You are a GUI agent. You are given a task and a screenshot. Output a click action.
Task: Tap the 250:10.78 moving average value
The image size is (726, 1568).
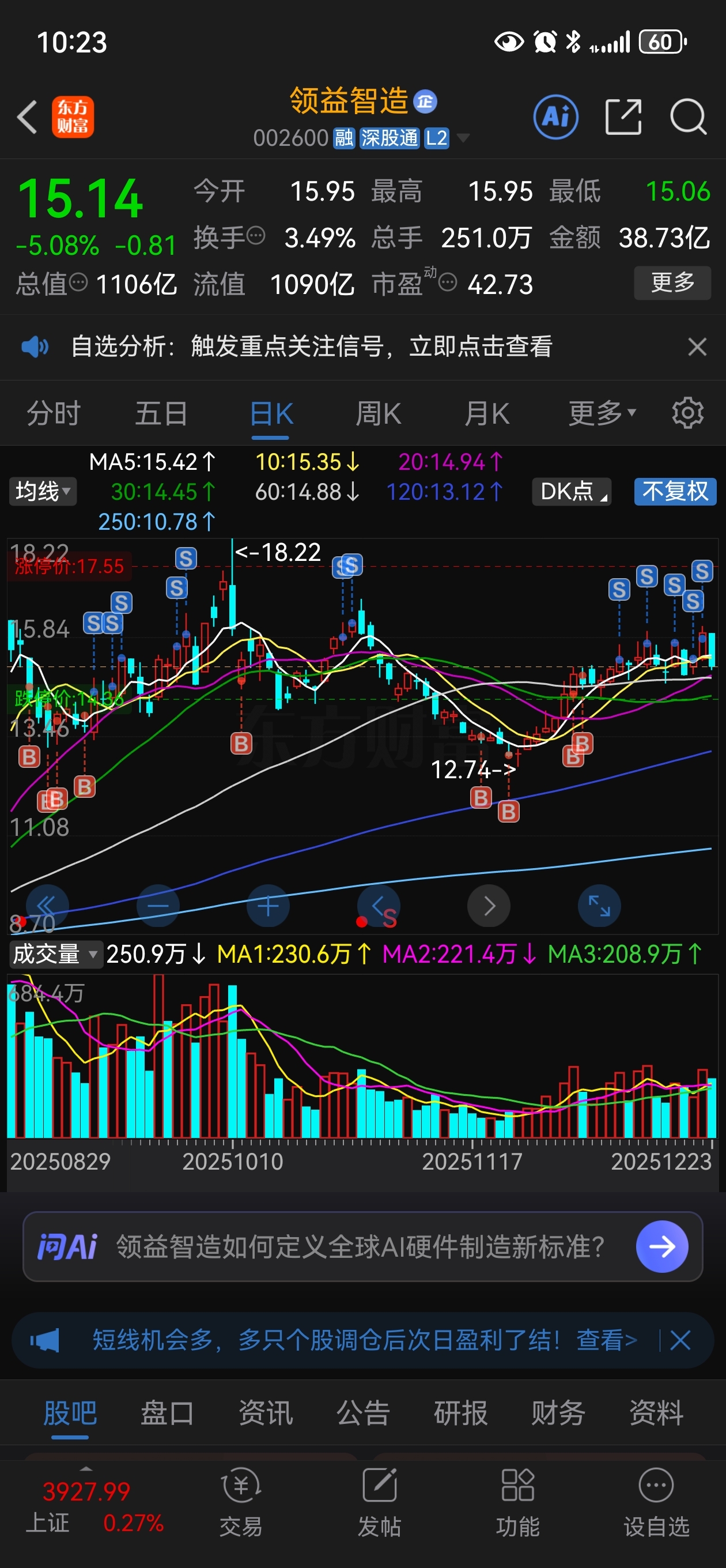click(157, 522)
